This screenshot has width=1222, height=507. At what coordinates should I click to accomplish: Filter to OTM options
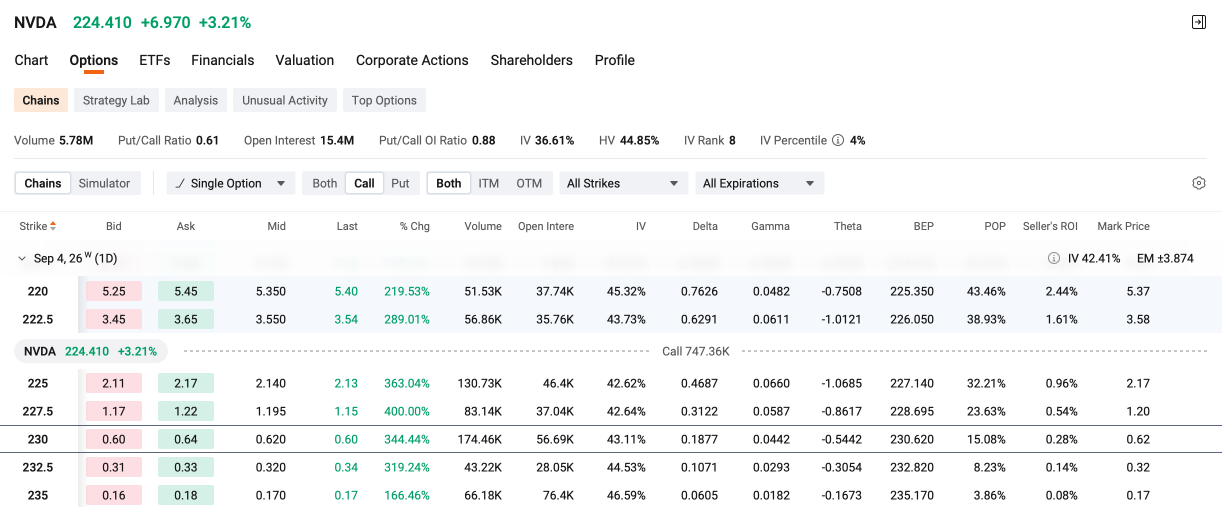(529, 183)
